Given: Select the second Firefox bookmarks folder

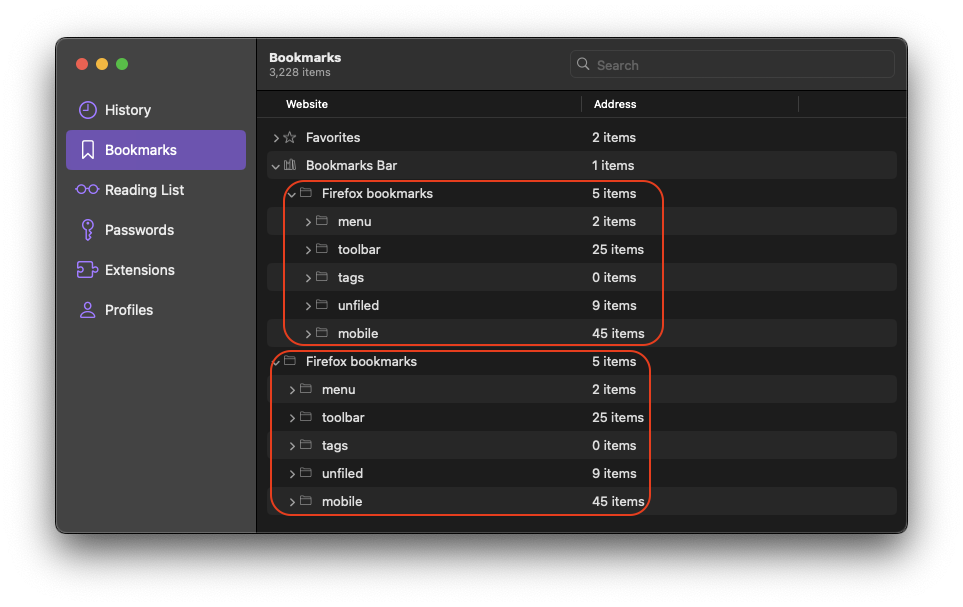Looking at the screenshot, I should [x=361, y=362].
